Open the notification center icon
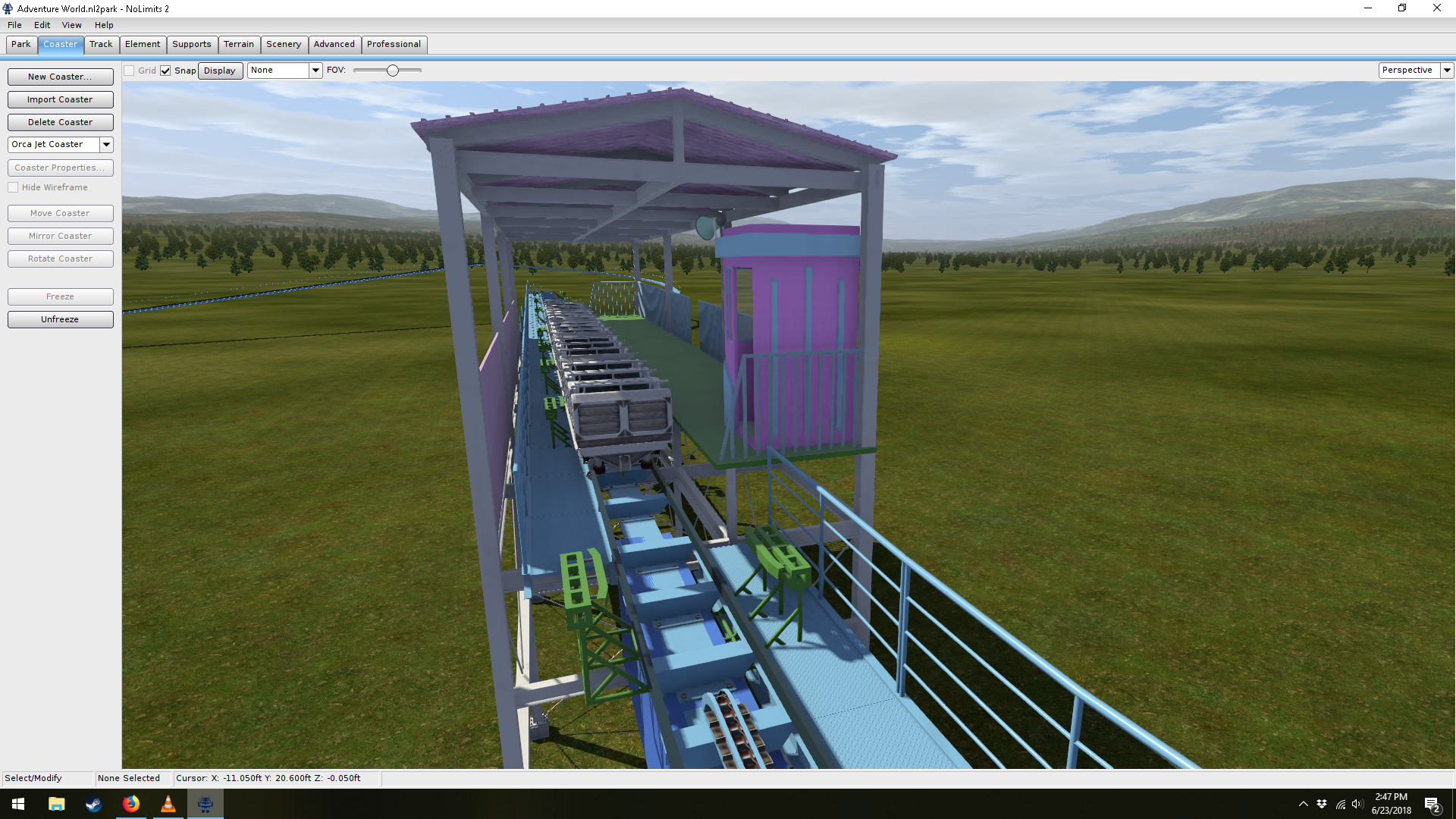The width and height of the screenshot is (1456, 819). click(x=1432, y=805)
